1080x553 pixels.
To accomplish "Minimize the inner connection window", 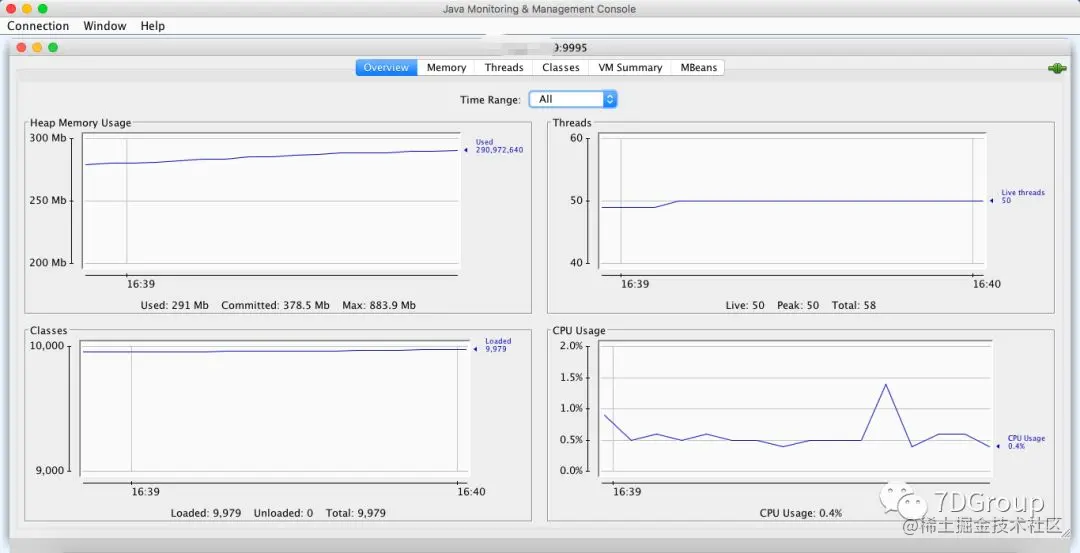I will tap(37, 48).
